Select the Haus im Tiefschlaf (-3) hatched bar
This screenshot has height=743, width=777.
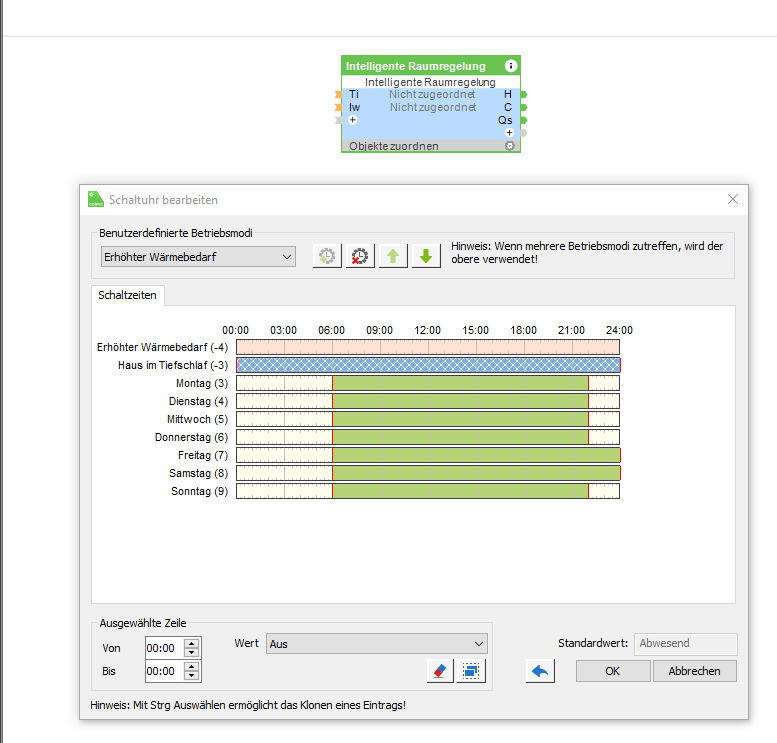(x=428, y=365)
